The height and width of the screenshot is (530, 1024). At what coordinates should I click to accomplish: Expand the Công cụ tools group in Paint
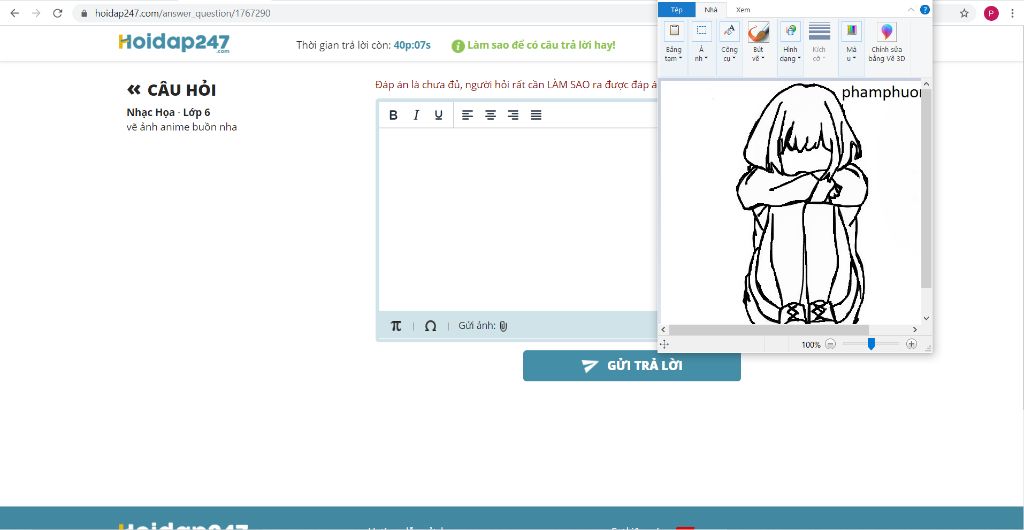(x=729, y=42)
